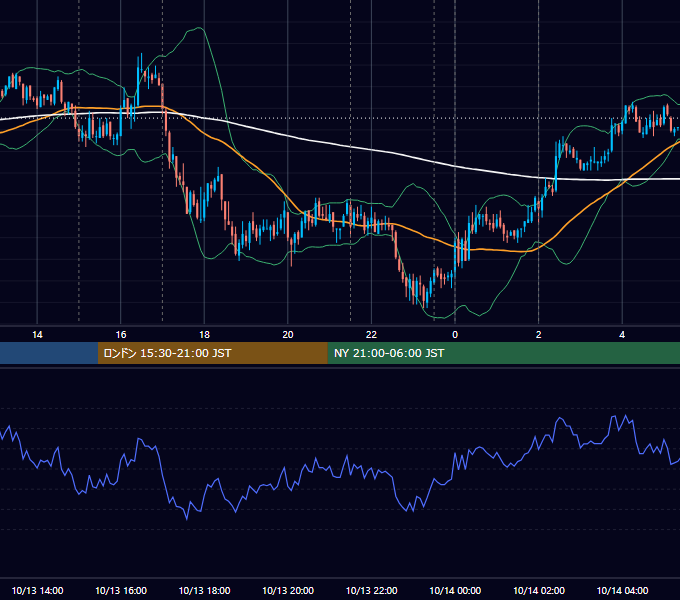Click the 10/13 18:00 time label

coord(204,590)
